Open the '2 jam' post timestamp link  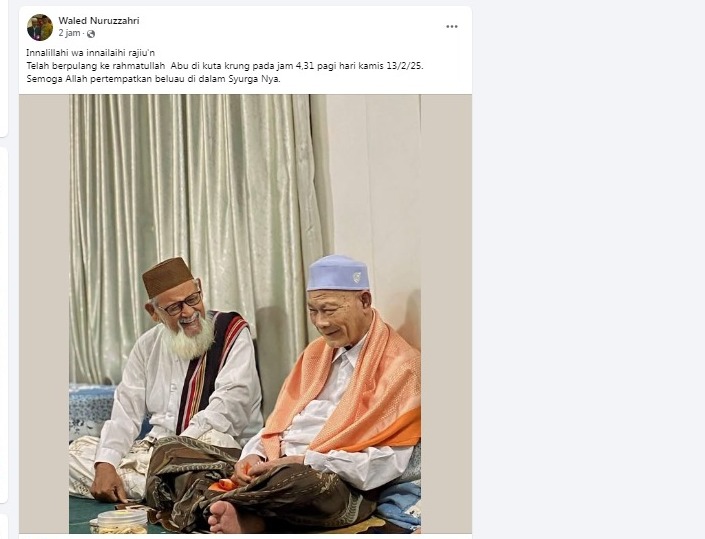(69, 33)
